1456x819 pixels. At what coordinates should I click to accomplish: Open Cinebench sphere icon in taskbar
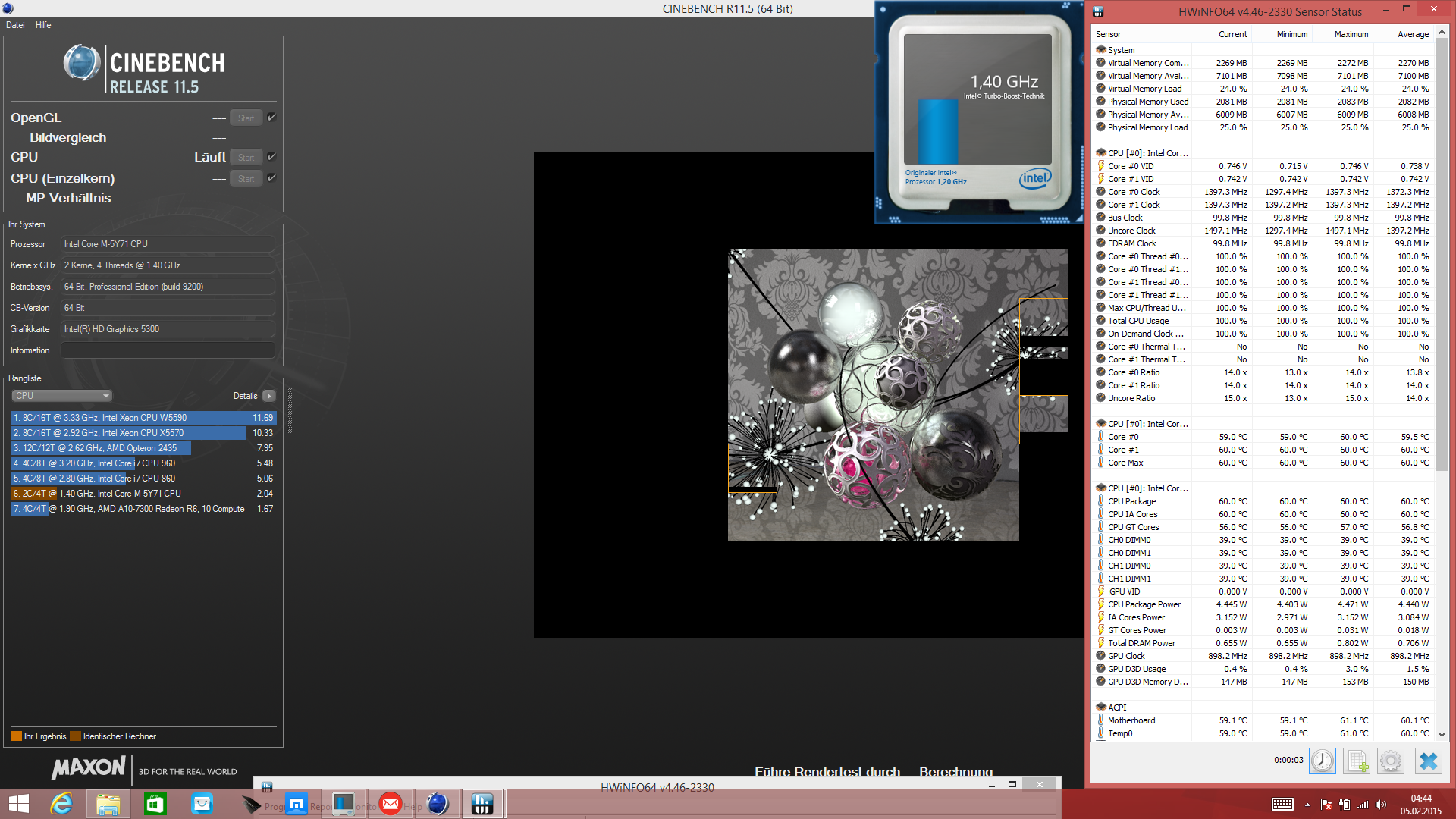(x=438, y=804)
